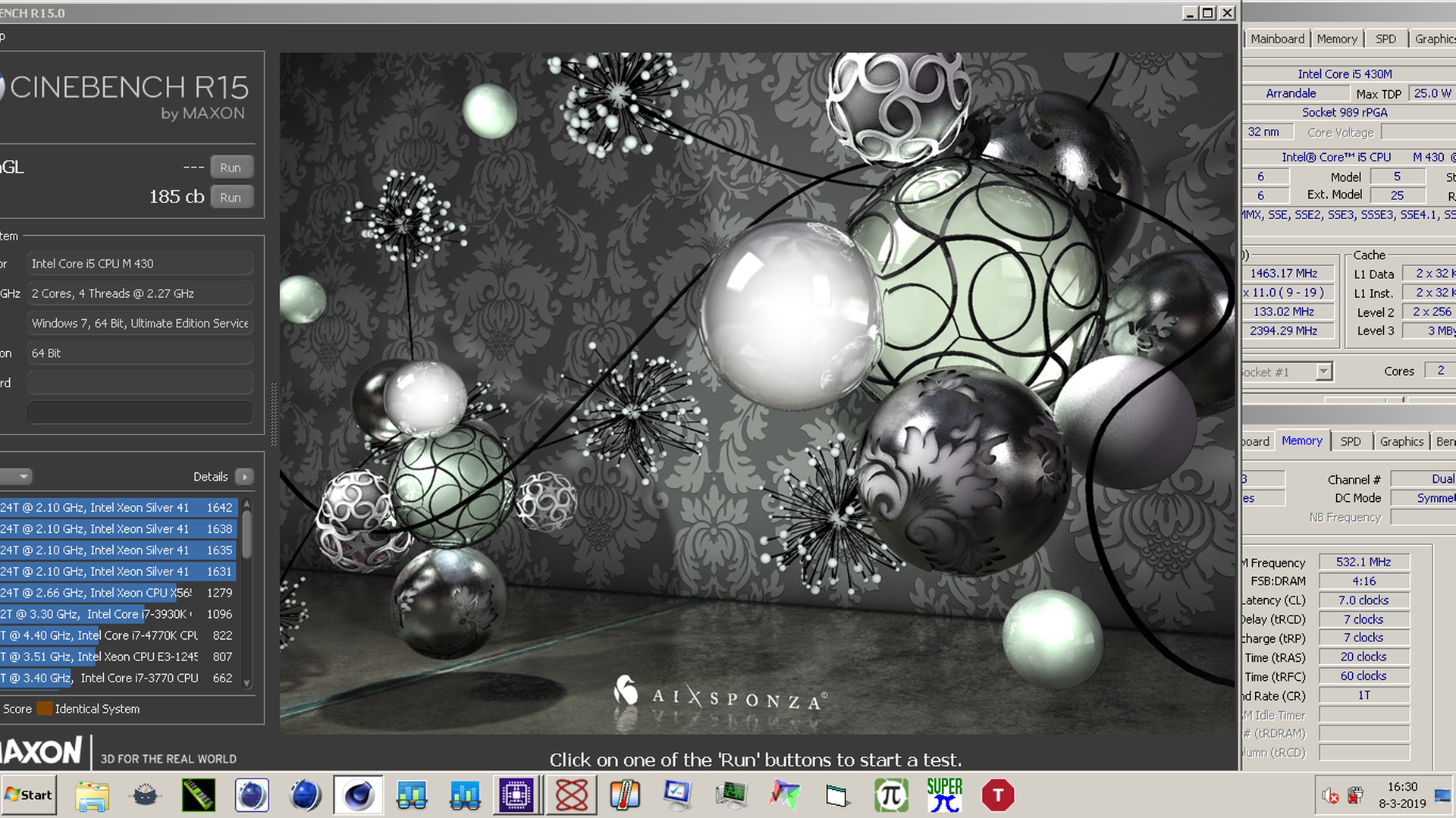Screen dimensions: 1456x818
Task: Open the green RAM stick taskbar icon
Action: pos(199,796)
